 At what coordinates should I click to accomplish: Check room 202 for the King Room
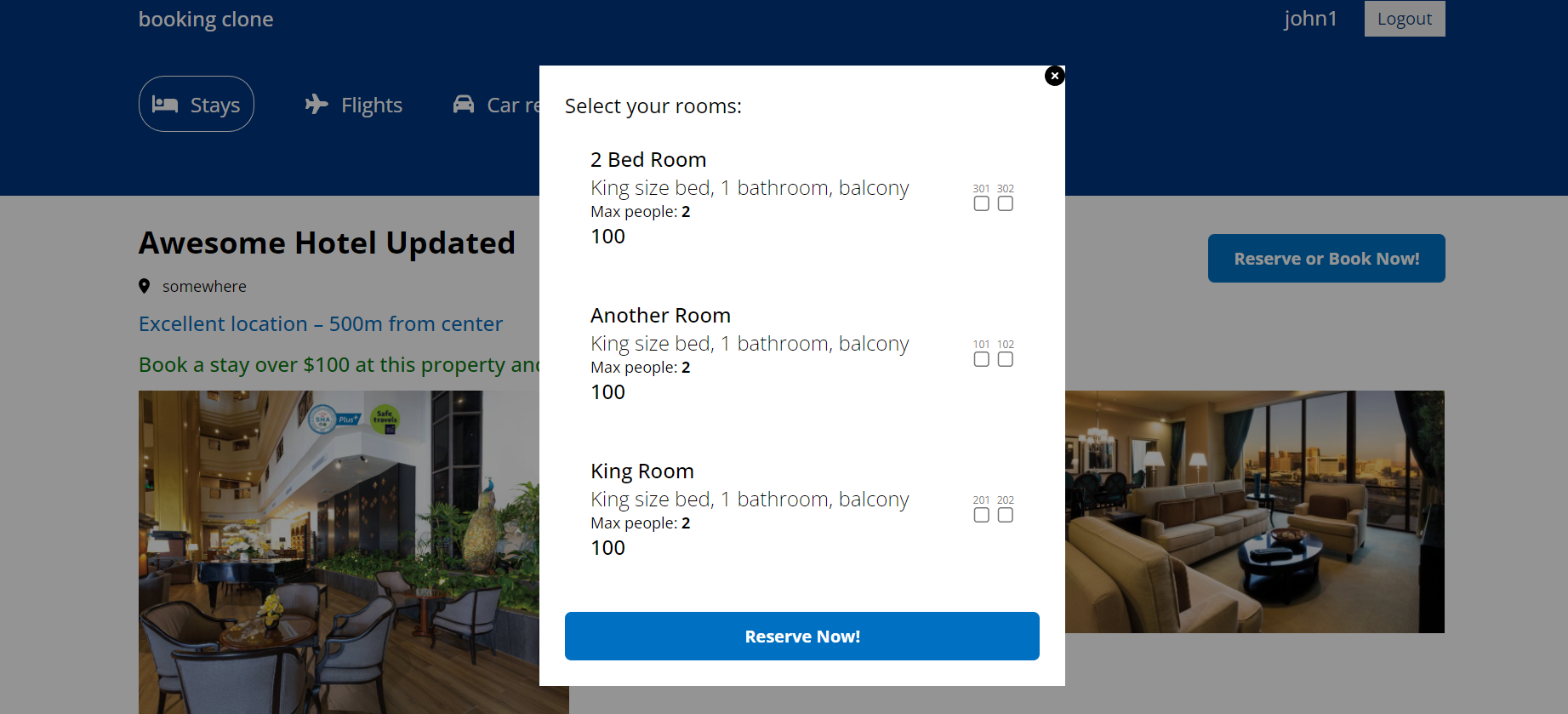[x=1005, y=515]
